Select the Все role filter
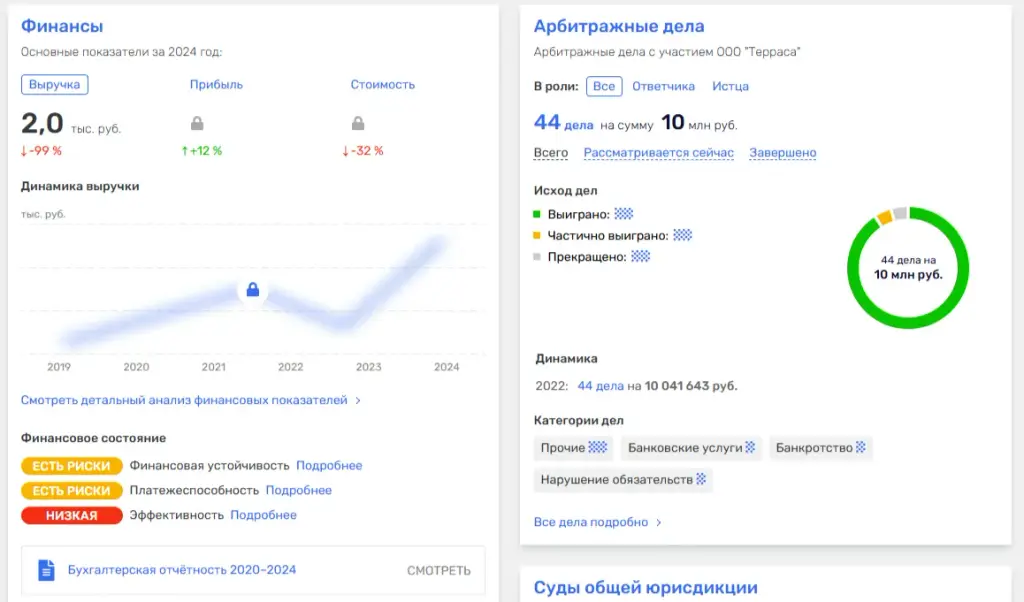This screenshot has height=602, width=1024. (x=604, y=86)
